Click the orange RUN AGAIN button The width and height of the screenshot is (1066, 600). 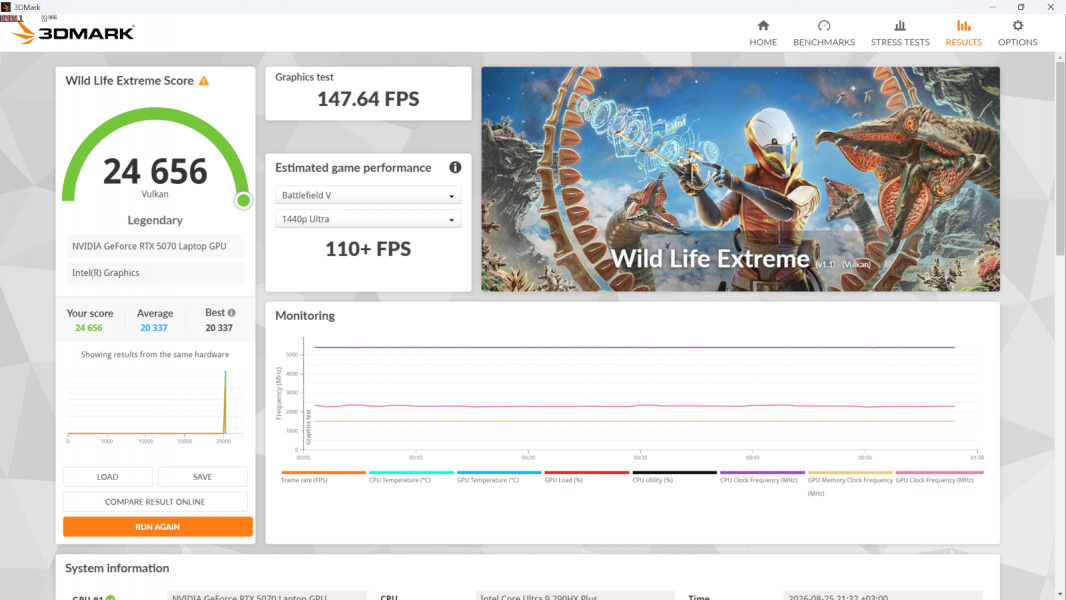pyautogui.click(x=158, y=527)
